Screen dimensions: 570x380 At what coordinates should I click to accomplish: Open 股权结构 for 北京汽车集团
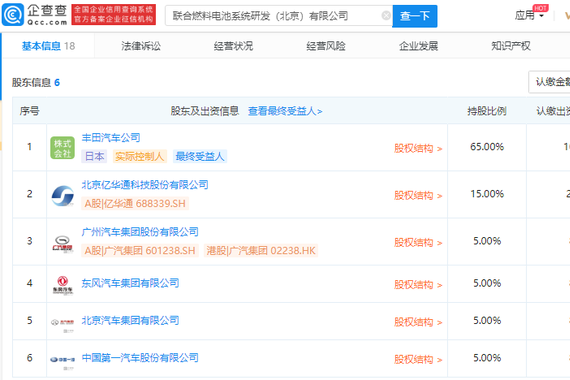[418, 322]
